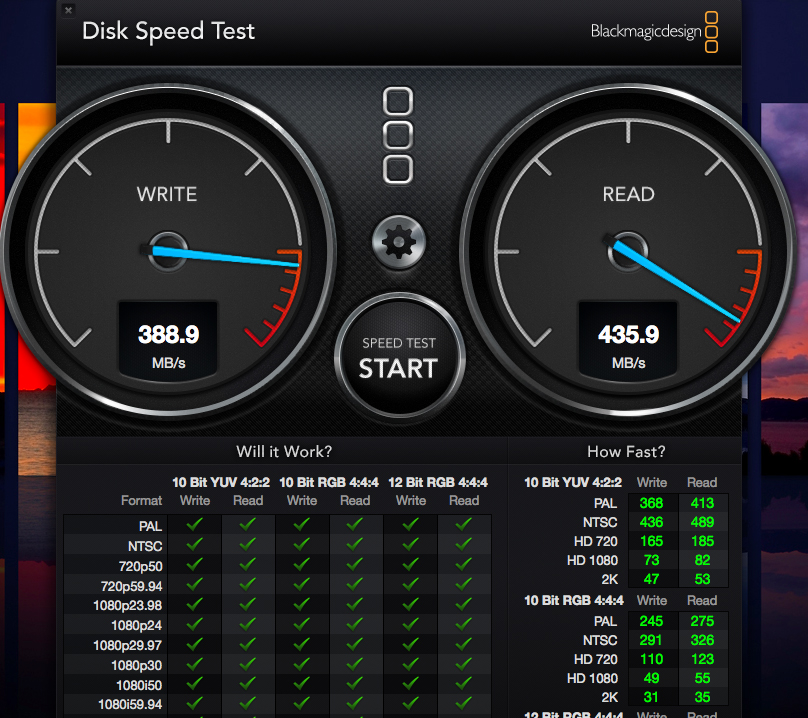Screen dimensions: 808x718
Task: Click 1080p30 10 Bit YUV Read checkmark
Action: click(248, 664)
